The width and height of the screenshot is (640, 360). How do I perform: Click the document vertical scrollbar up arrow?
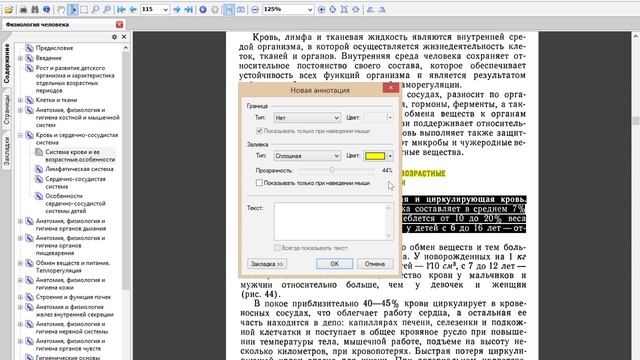636,36
